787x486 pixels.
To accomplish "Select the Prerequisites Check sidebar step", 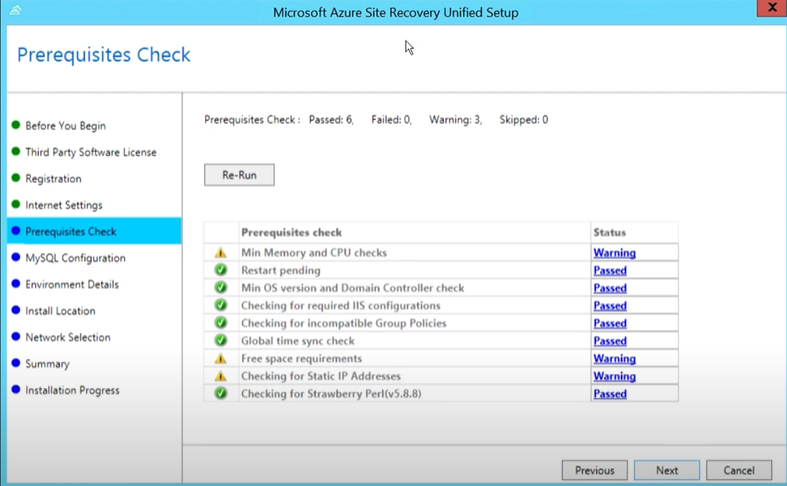I will coord(94,231).
